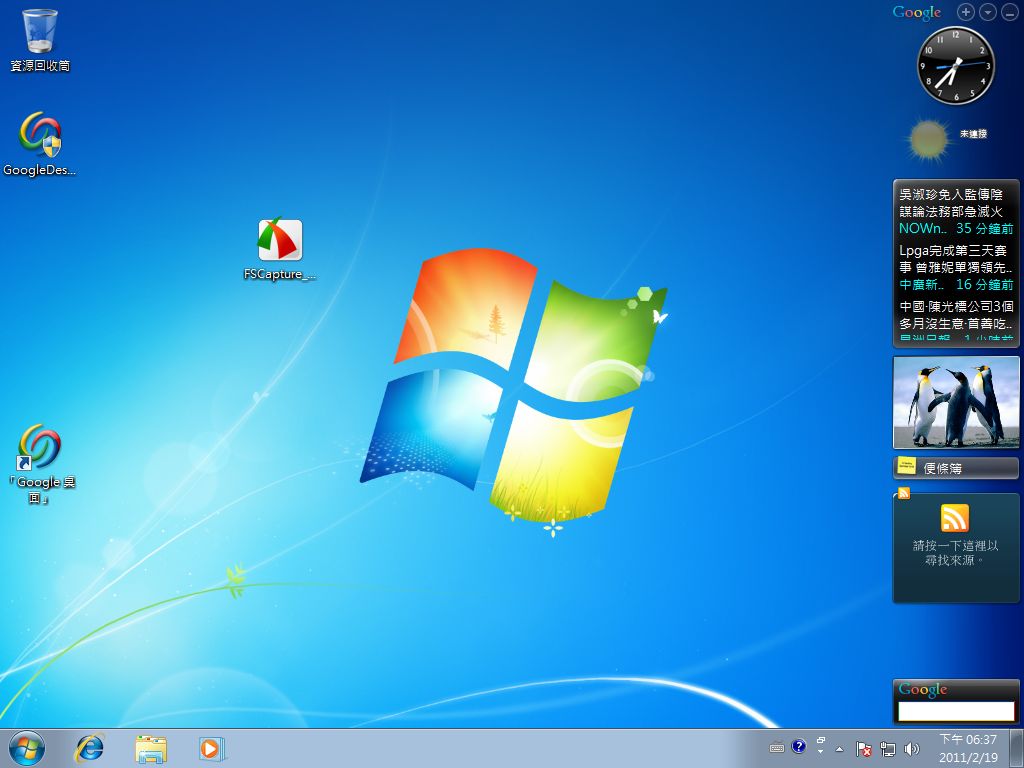Image resolution: width=1024 pixels, height=768 pixels.
Task: Launch Internet Explorer from the taskbar
Action: tap(89, 749)
